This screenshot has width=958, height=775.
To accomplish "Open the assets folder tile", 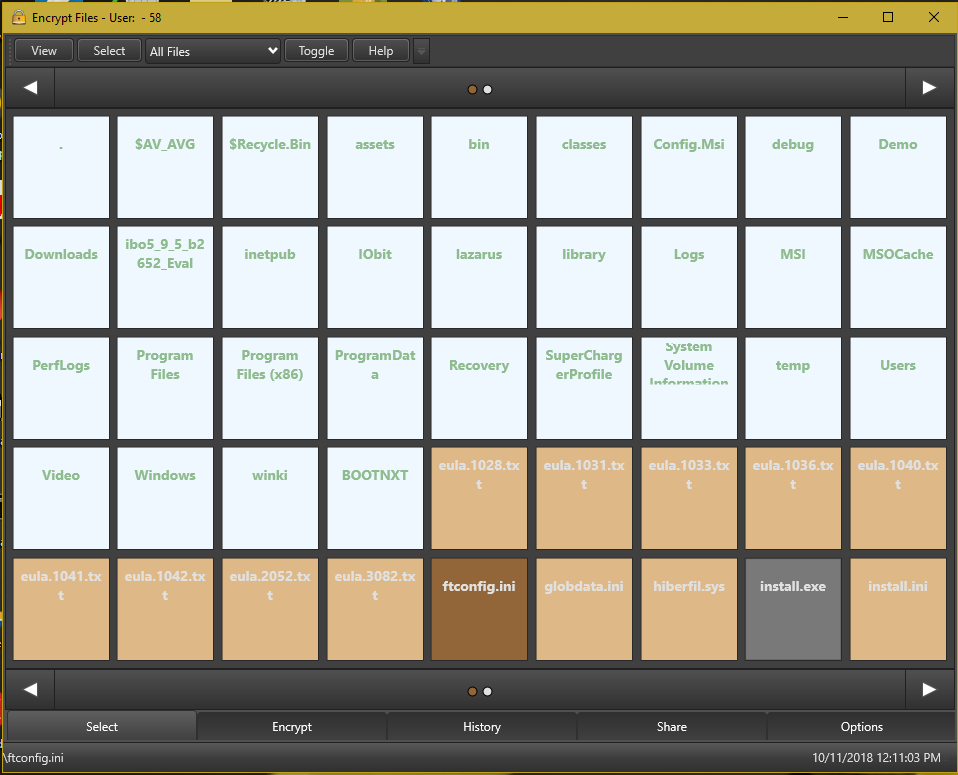I will coord(375,167).
